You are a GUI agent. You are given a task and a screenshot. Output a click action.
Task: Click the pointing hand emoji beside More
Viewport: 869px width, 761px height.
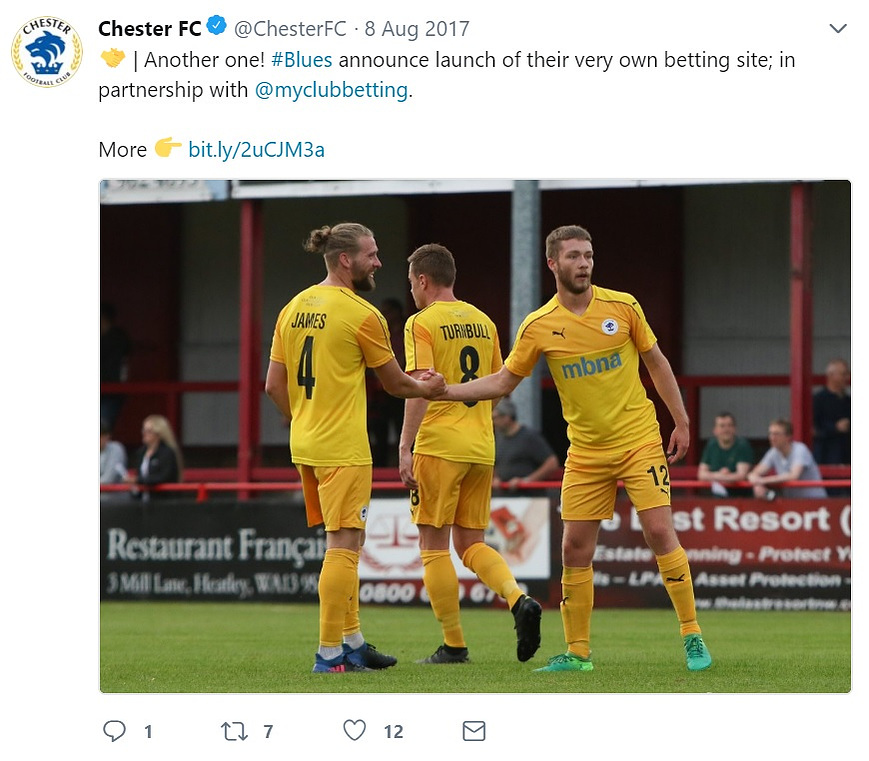(x=167, y=147)
